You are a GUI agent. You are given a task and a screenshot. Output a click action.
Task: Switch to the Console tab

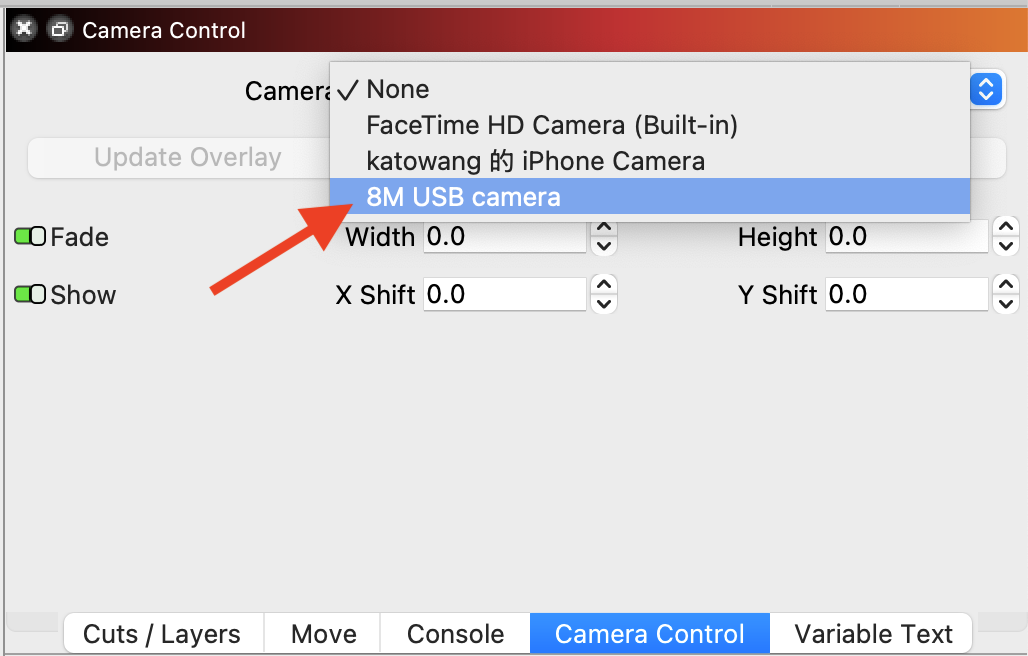[456, 634]
